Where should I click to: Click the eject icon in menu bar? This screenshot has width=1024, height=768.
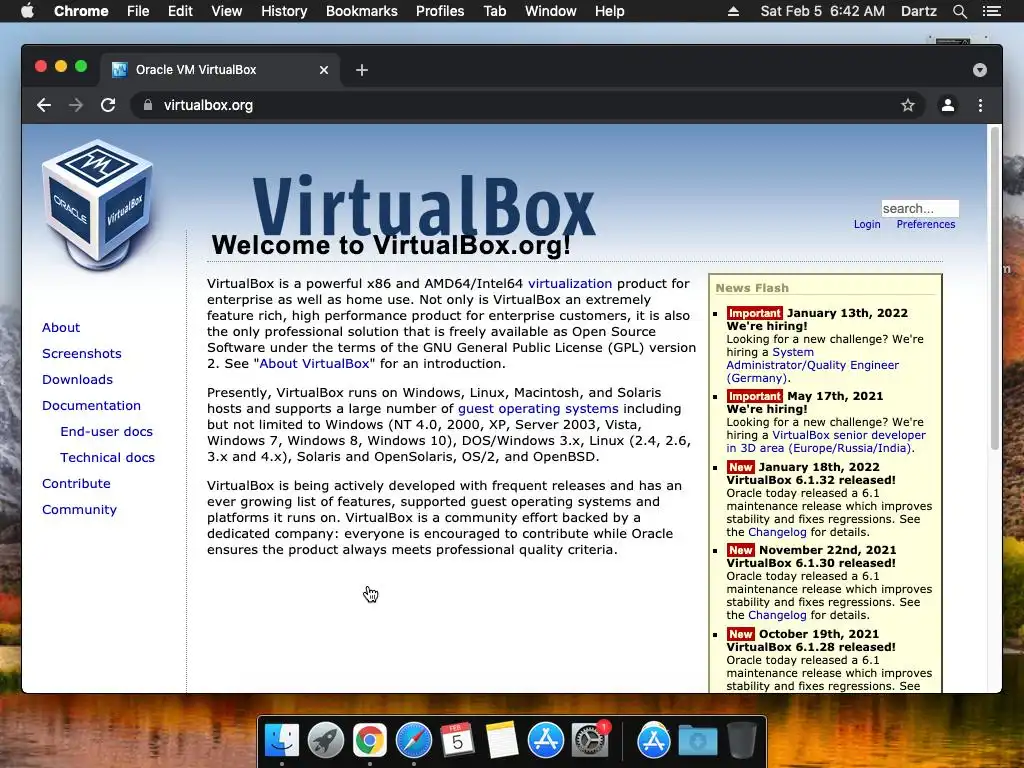click(x=733, y=11)
